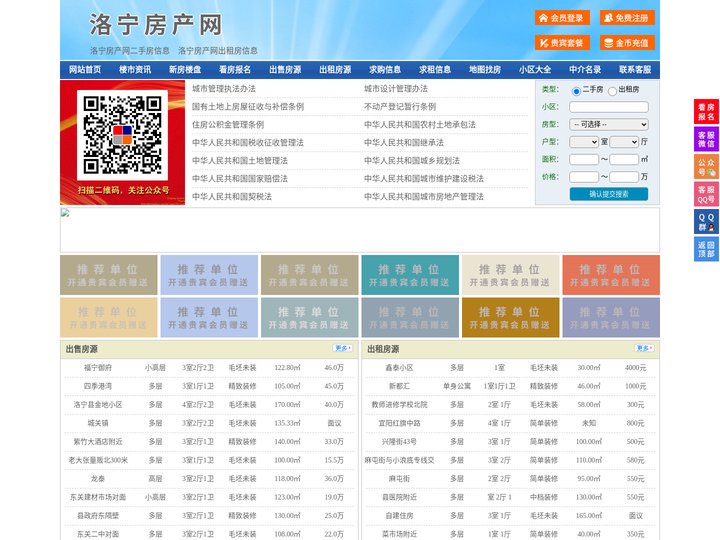Open the QQ群 side floating icon
720x540 pixels.
point(706,222)
